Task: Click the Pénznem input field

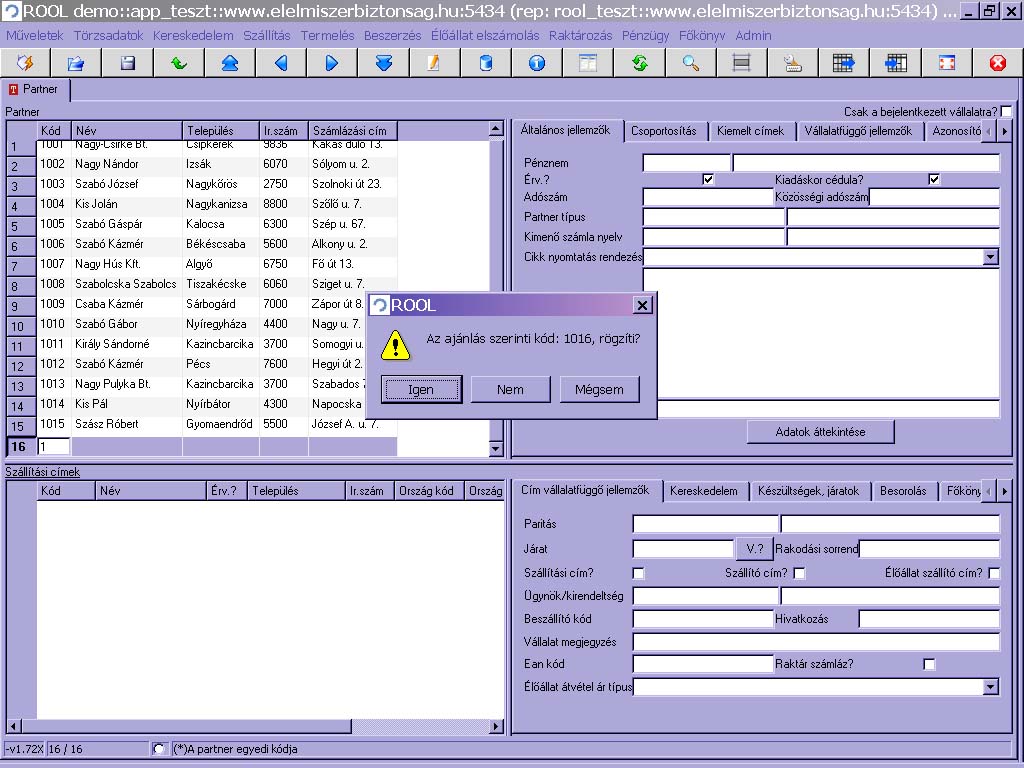Action: click(x=686, y=163)
